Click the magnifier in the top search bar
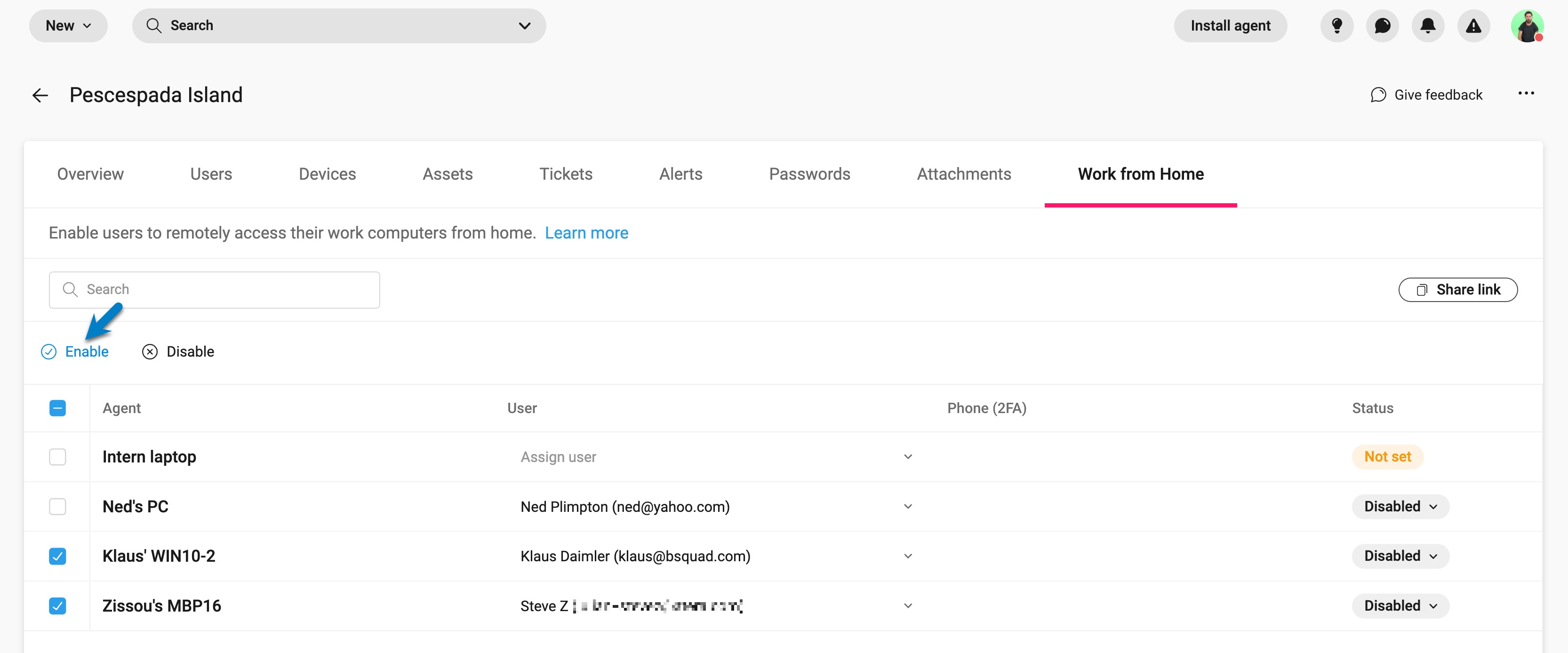 point(154,25)
